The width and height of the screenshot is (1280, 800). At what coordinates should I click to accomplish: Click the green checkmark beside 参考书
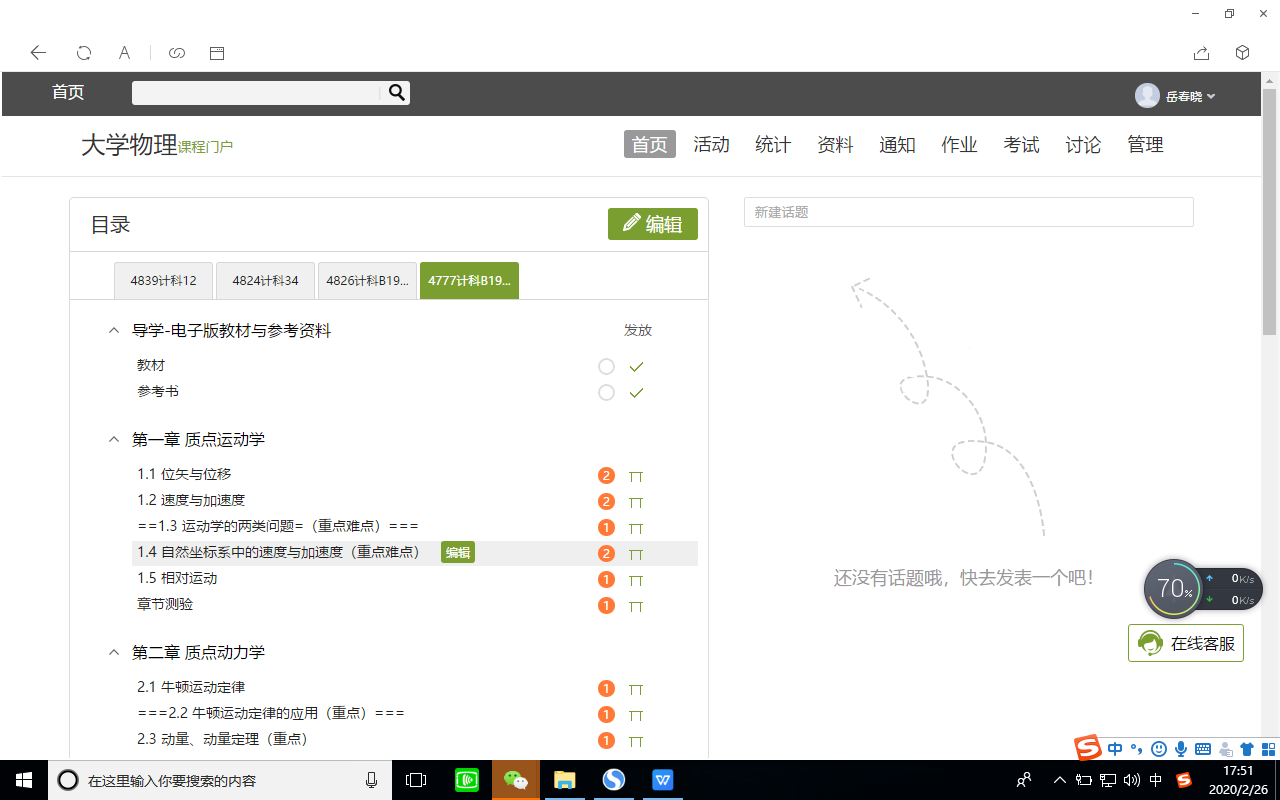[x=636, y=393]
